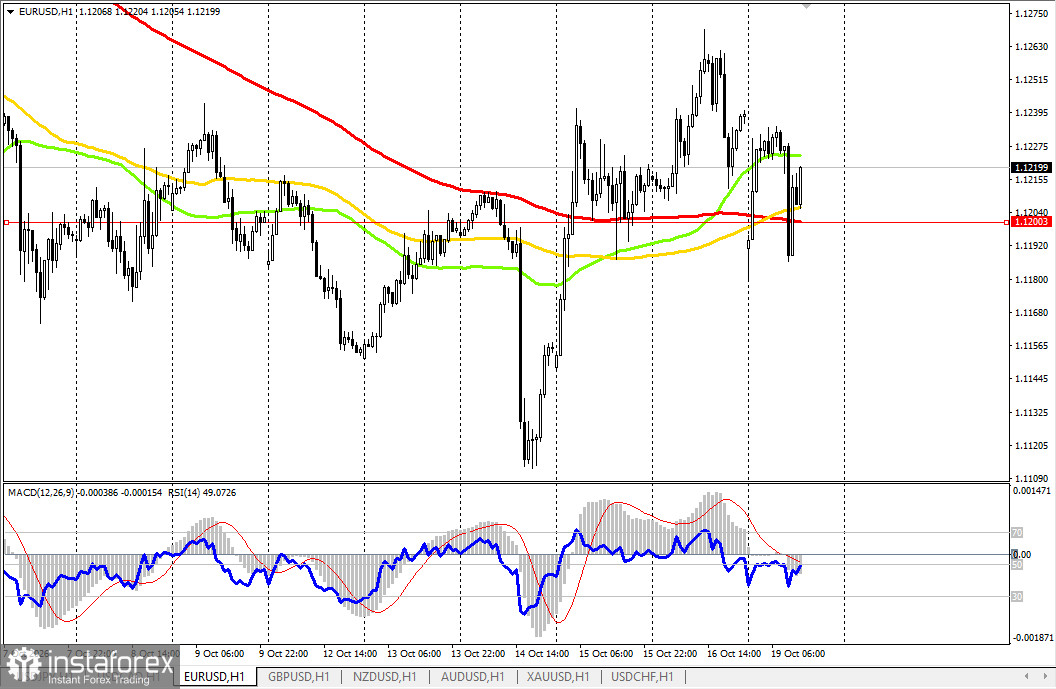
Task: Open the GBPUSD,H1 chart tab
Action: point(299,676)
